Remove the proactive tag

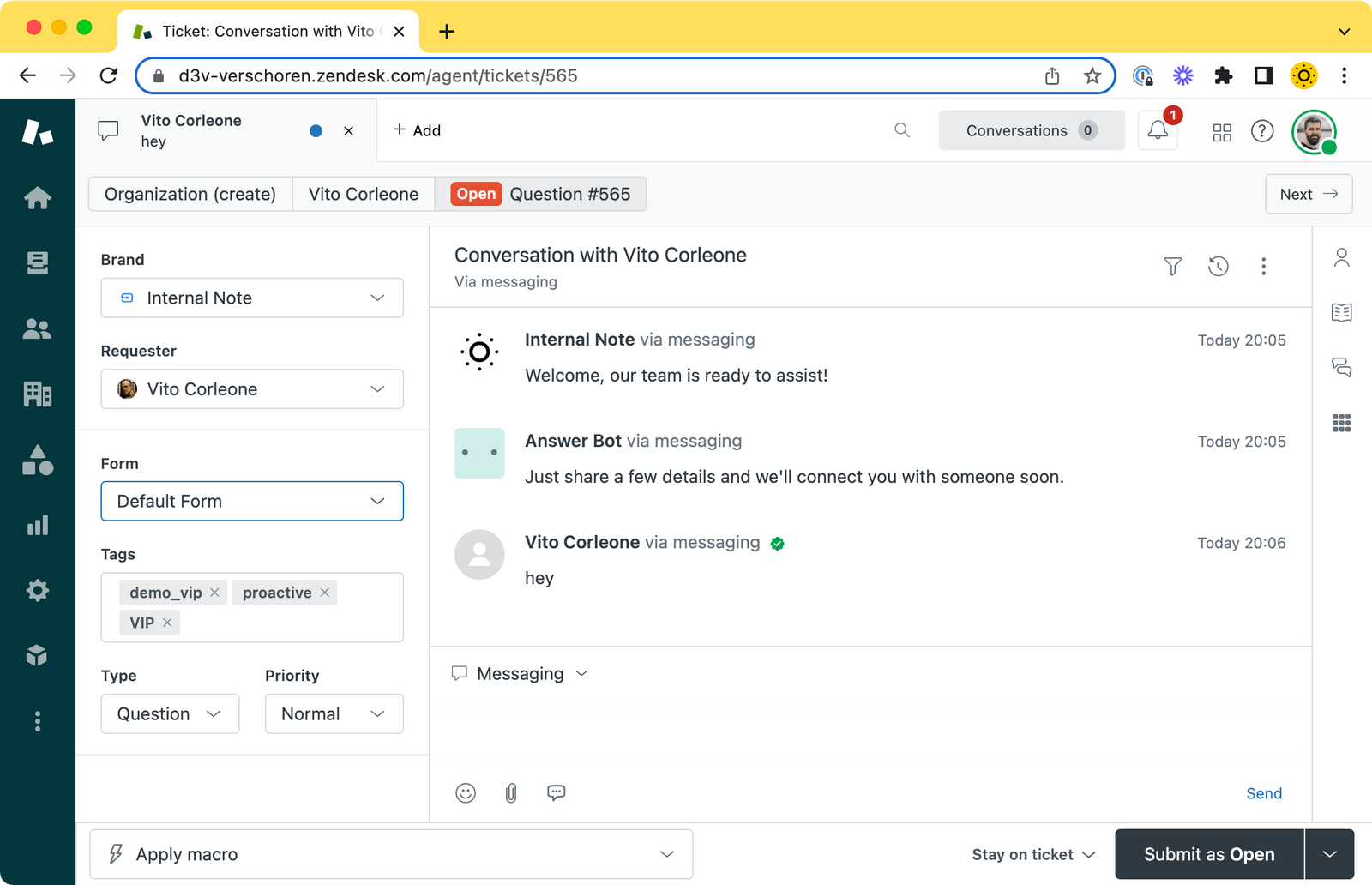pos(324,592)
